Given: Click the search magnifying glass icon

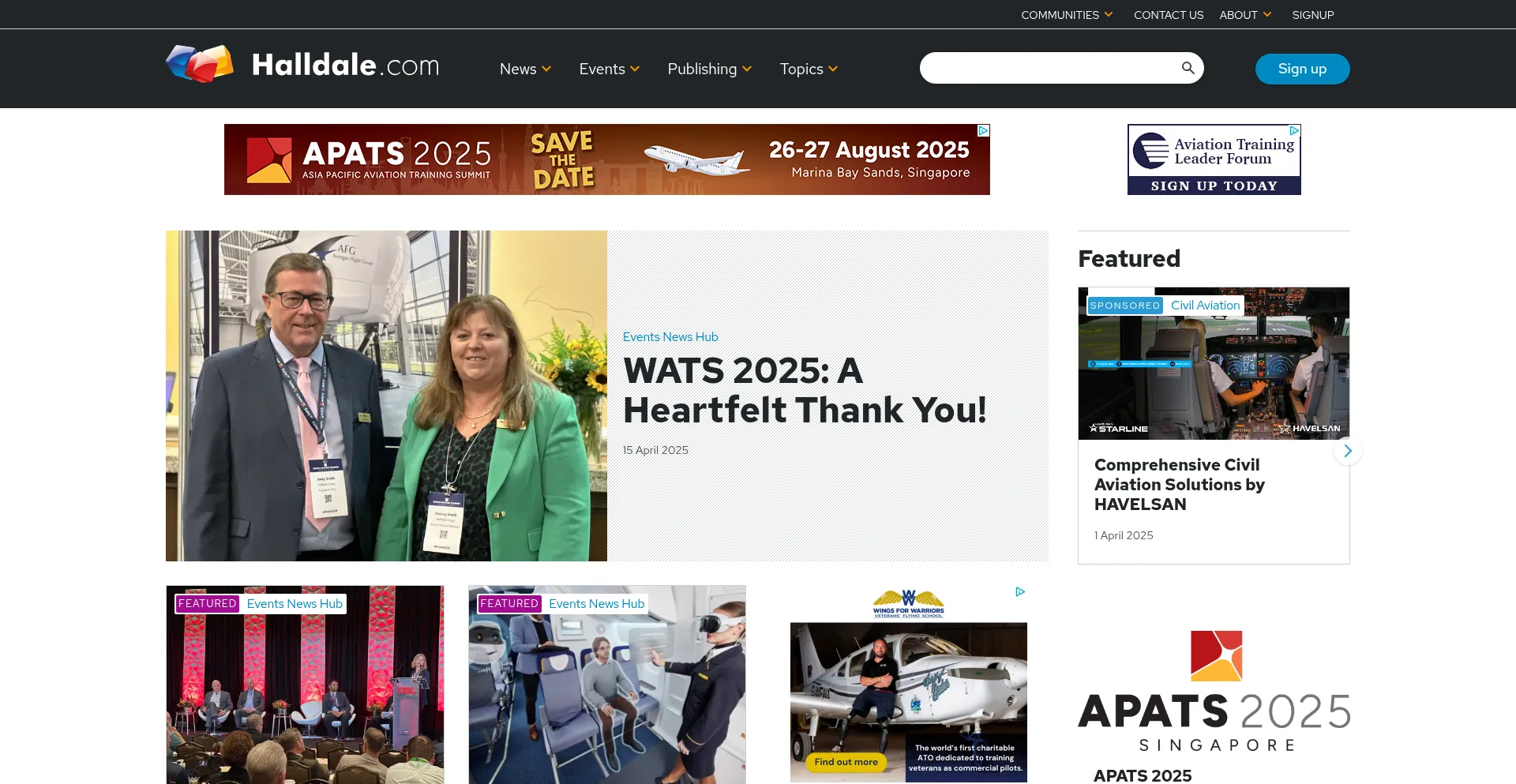Looking at the screenshot, I should coord(1188,68).
